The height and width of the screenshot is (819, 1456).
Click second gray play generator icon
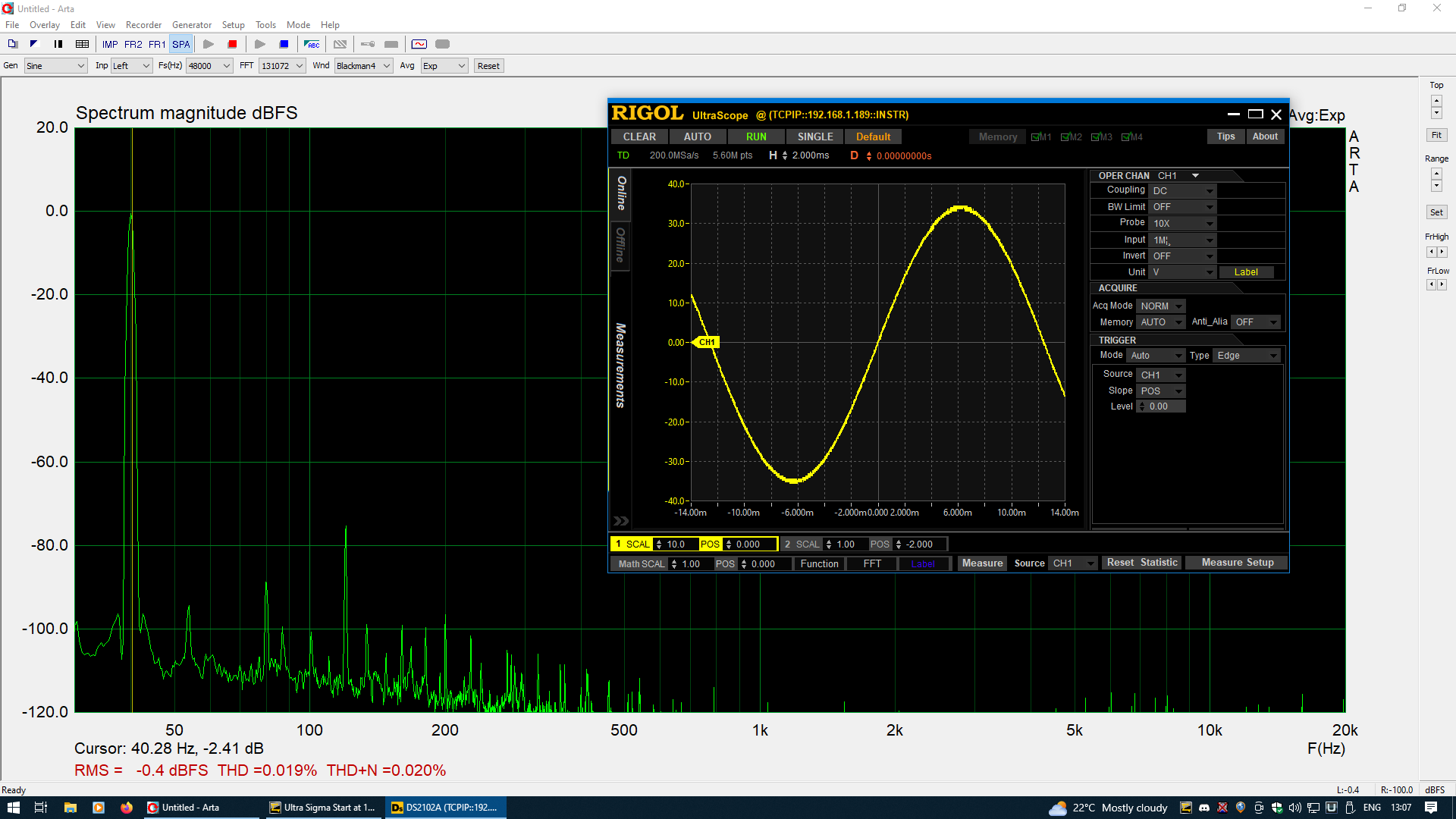pos(259,44)
